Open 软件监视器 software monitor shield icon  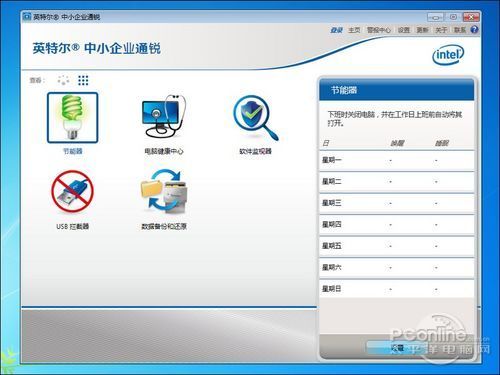coord(255,118)
